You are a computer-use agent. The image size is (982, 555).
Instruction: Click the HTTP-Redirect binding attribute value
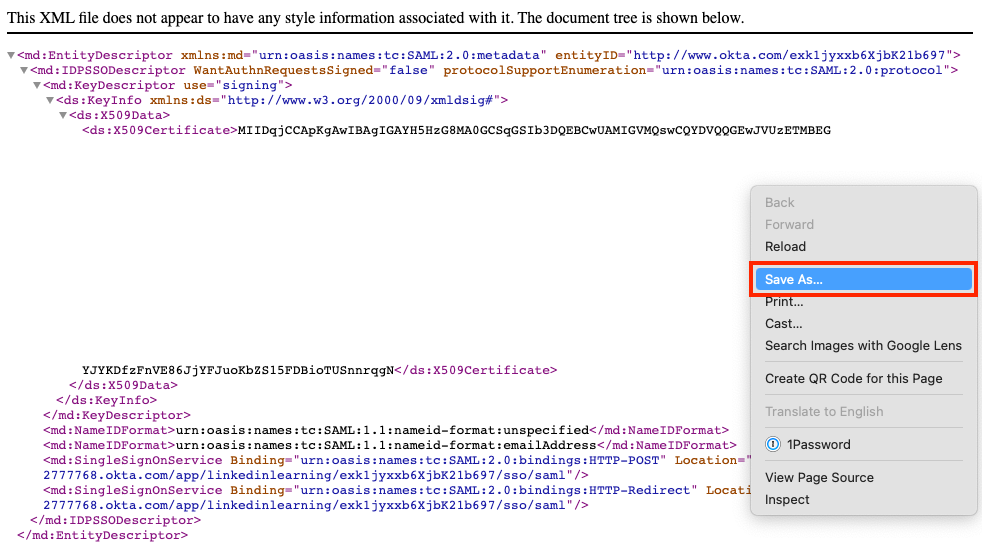tap(495, 491)
